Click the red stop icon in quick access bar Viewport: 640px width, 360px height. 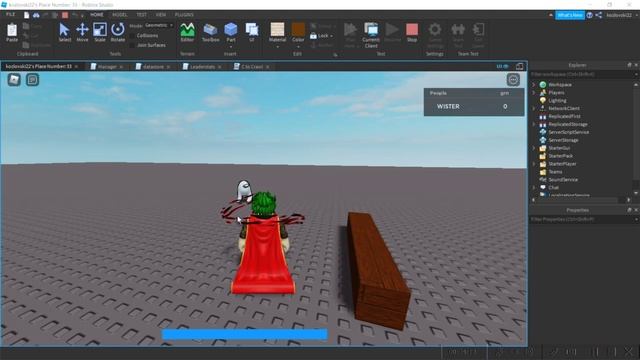pos(65,15)
